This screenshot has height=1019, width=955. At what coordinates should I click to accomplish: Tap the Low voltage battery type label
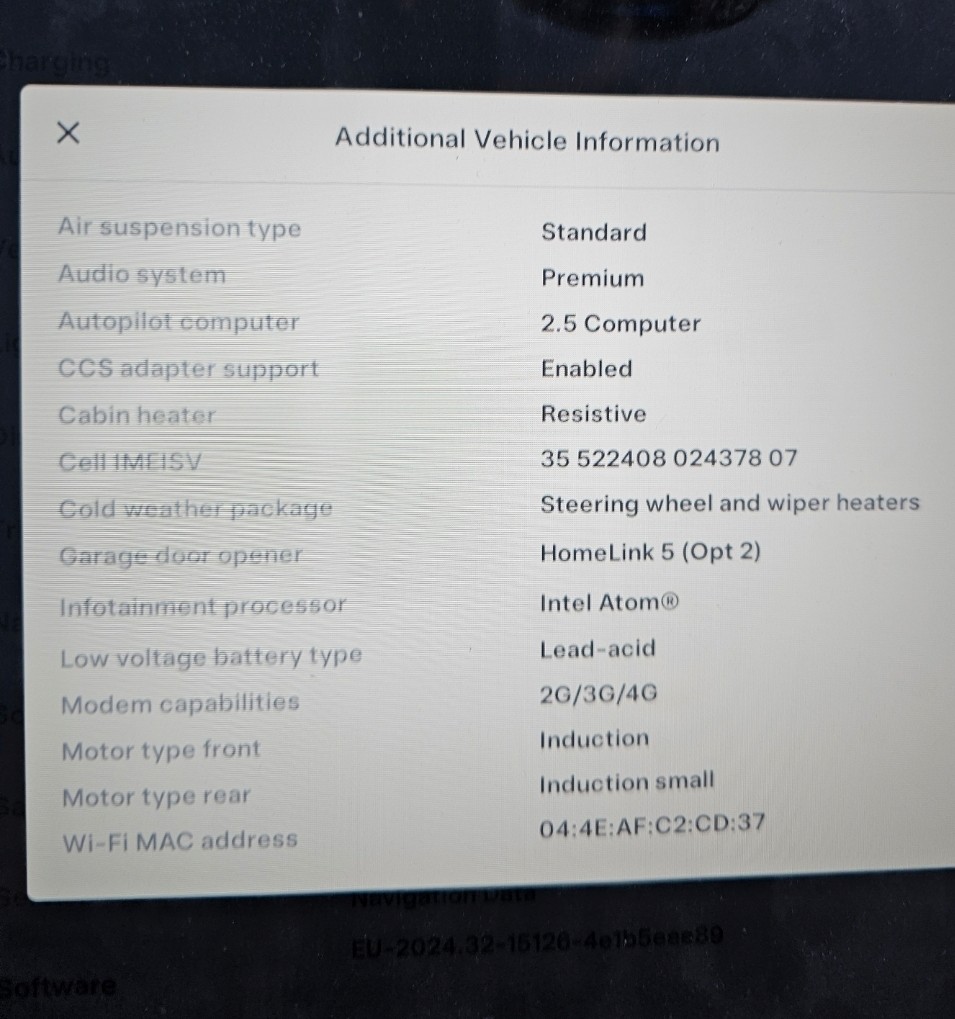(211, 657)
